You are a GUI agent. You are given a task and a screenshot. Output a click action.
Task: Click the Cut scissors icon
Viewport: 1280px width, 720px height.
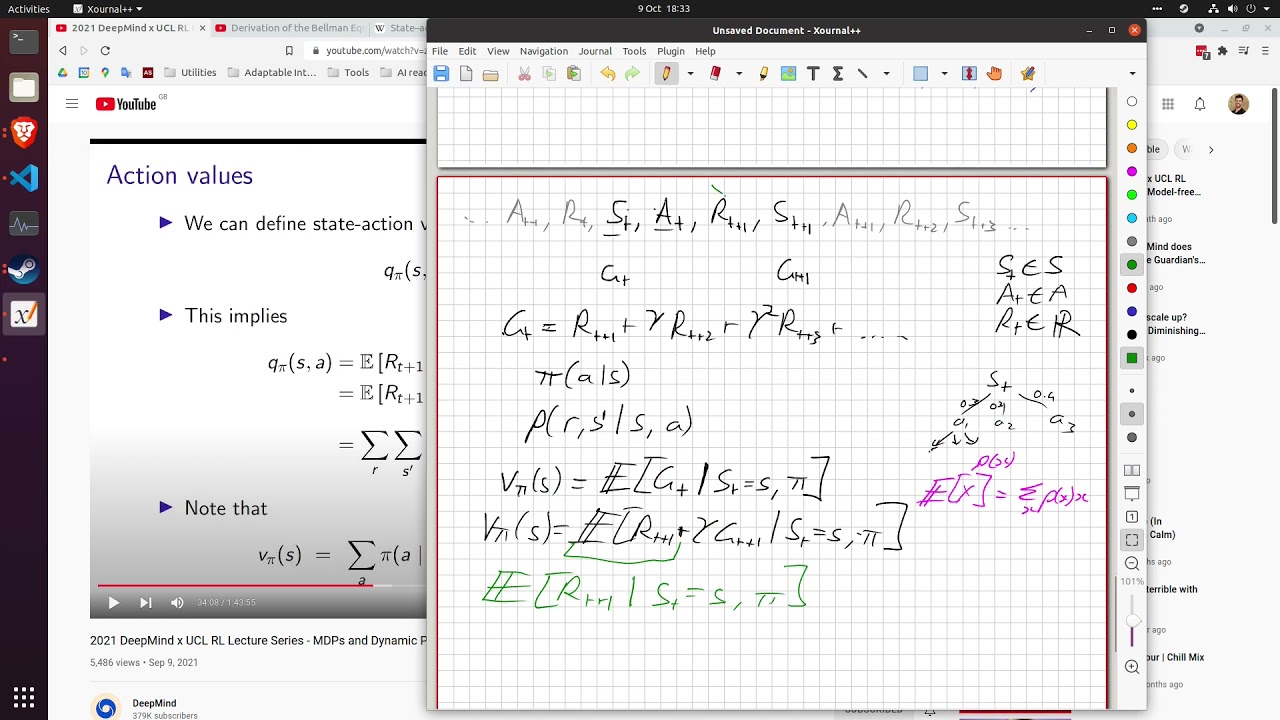524,73
